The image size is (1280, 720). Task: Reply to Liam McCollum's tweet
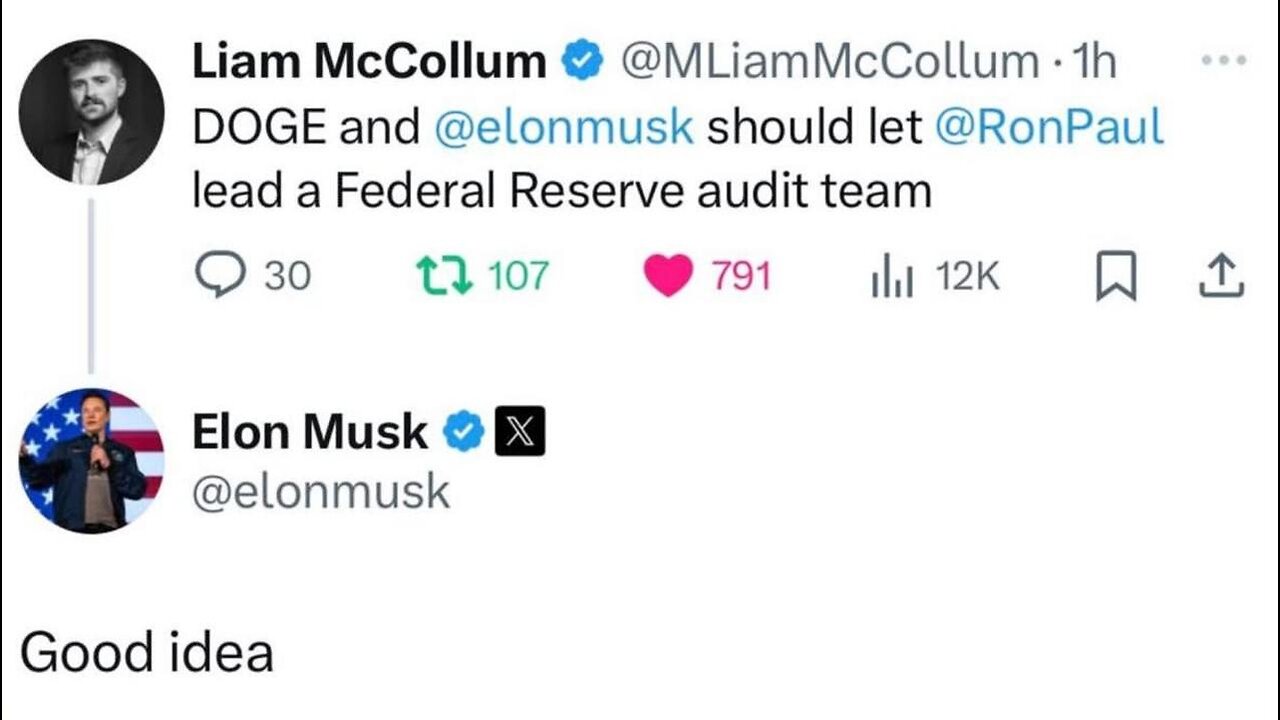tap(217, 275)
